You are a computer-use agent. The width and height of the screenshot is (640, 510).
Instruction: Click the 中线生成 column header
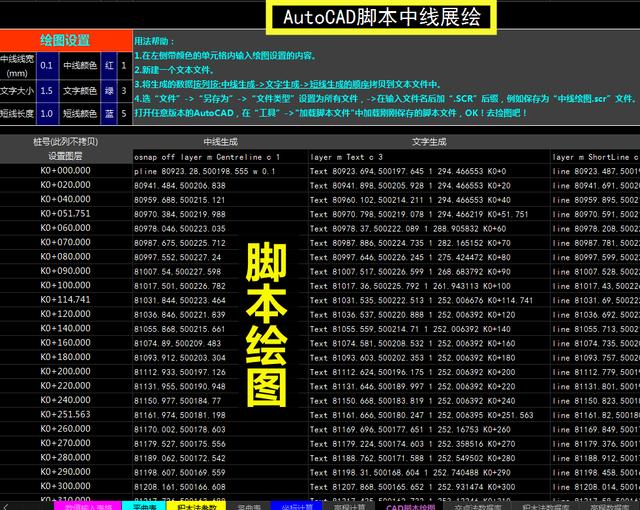point(220,142)
